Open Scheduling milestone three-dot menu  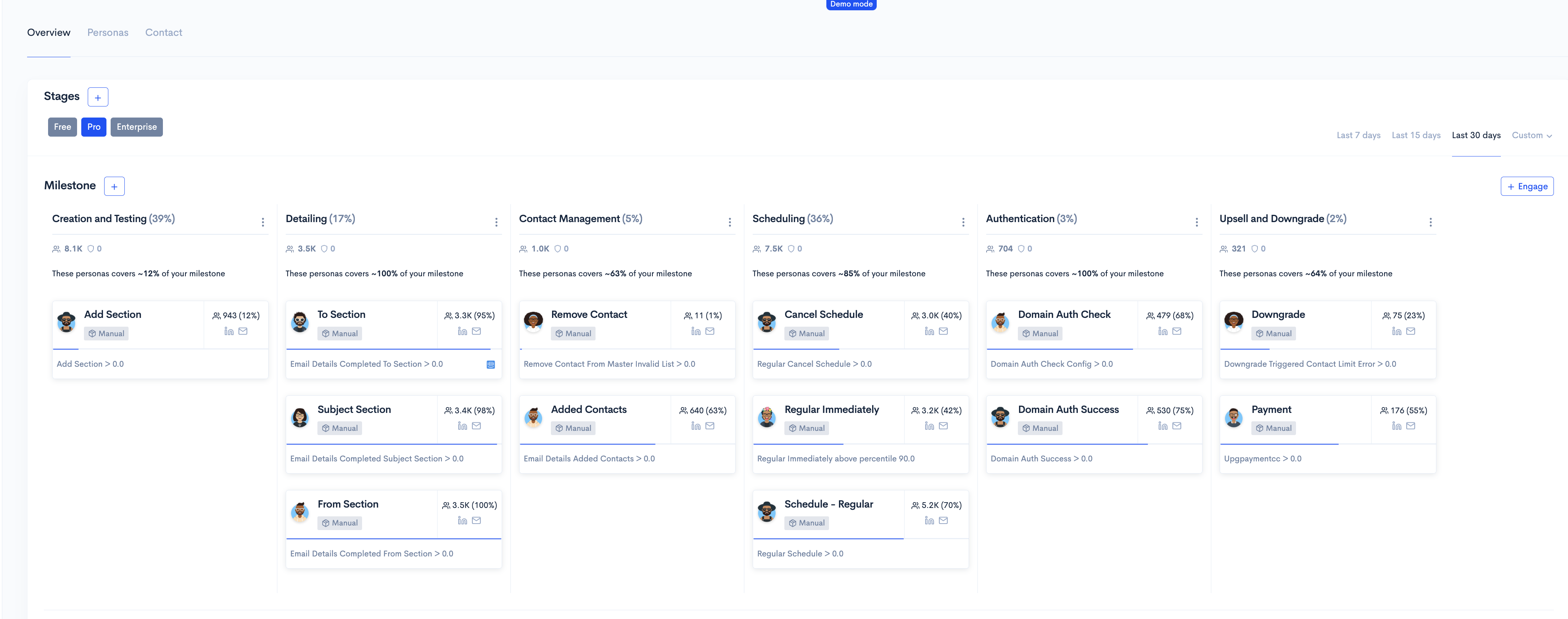[x=963, y=222]
